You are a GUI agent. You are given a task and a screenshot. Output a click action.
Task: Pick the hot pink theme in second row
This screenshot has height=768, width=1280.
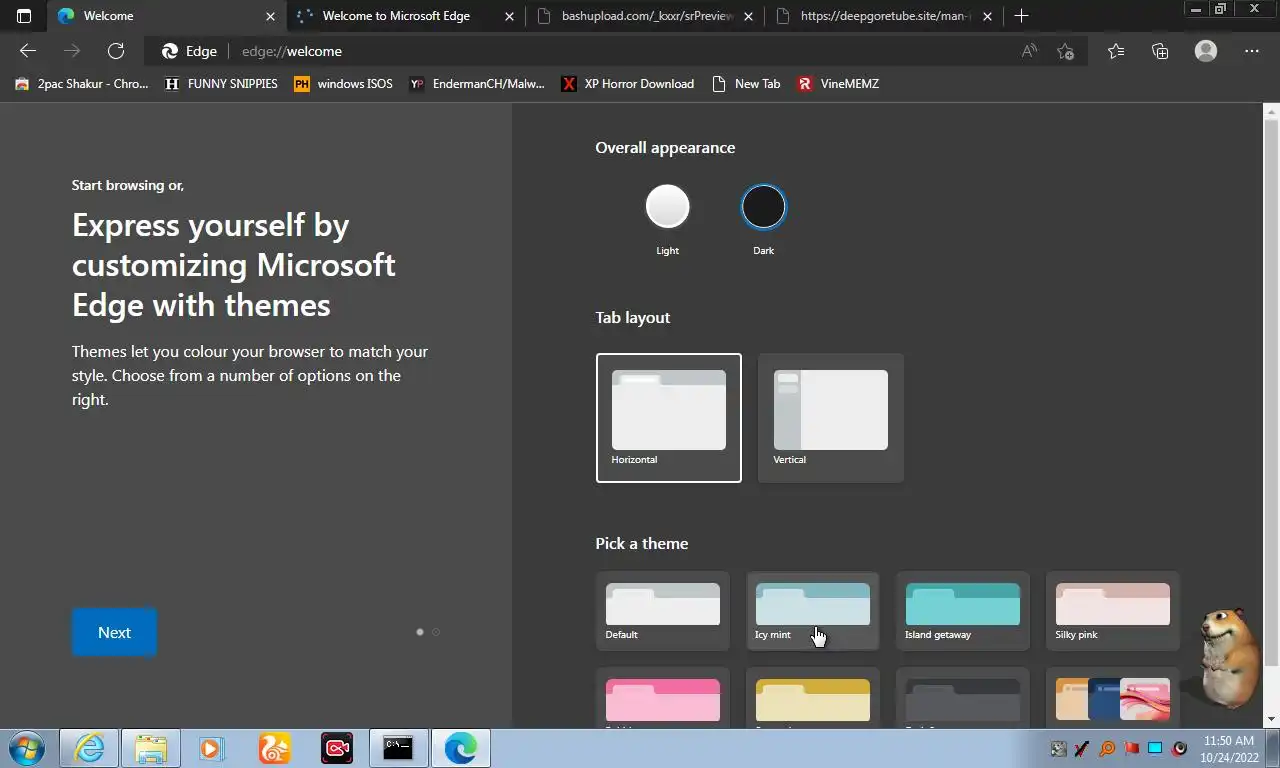[663, 699]
